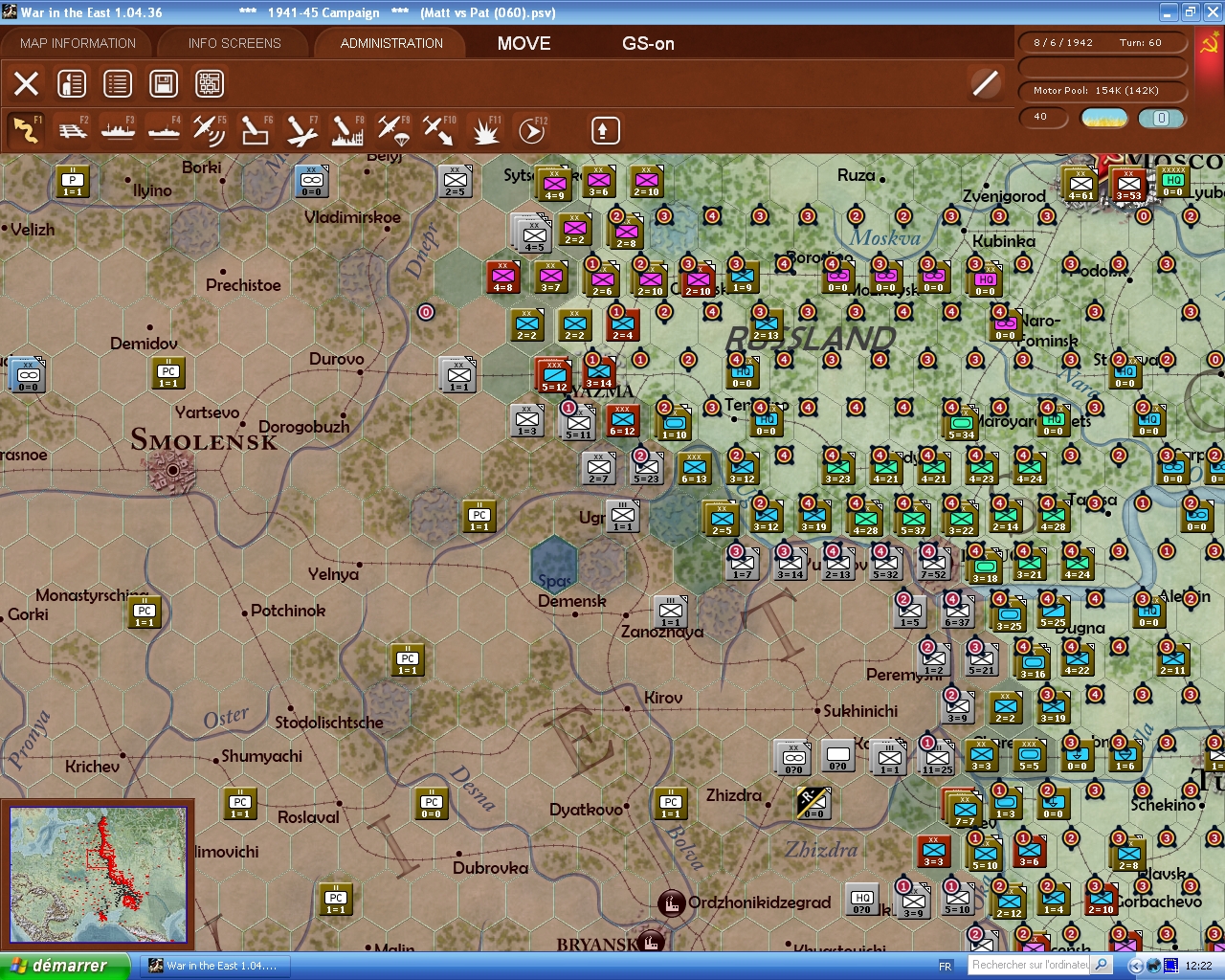This screenshot has height=980, width=1225.
Task: Click the wheat field weather indicator
Action: click(1103, 118)
